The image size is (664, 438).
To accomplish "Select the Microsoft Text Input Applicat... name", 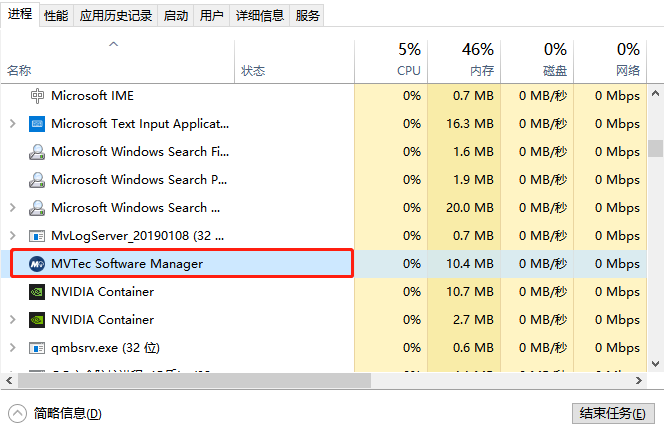I will pyautogui.click(x=140, y=124).
